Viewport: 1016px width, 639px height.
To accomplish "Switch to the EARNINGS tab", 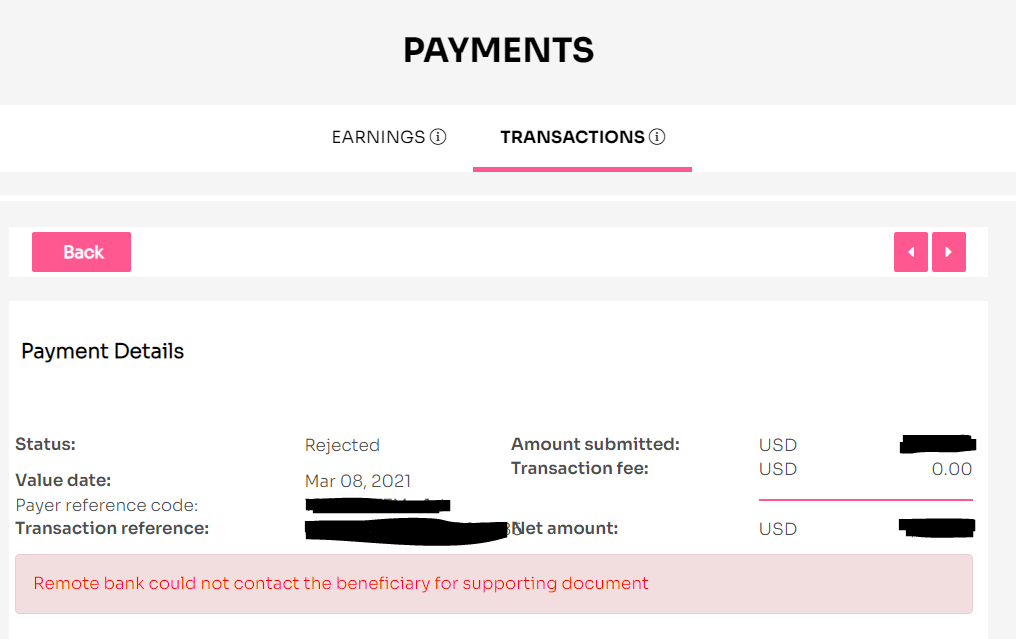I will coord(378,137).
